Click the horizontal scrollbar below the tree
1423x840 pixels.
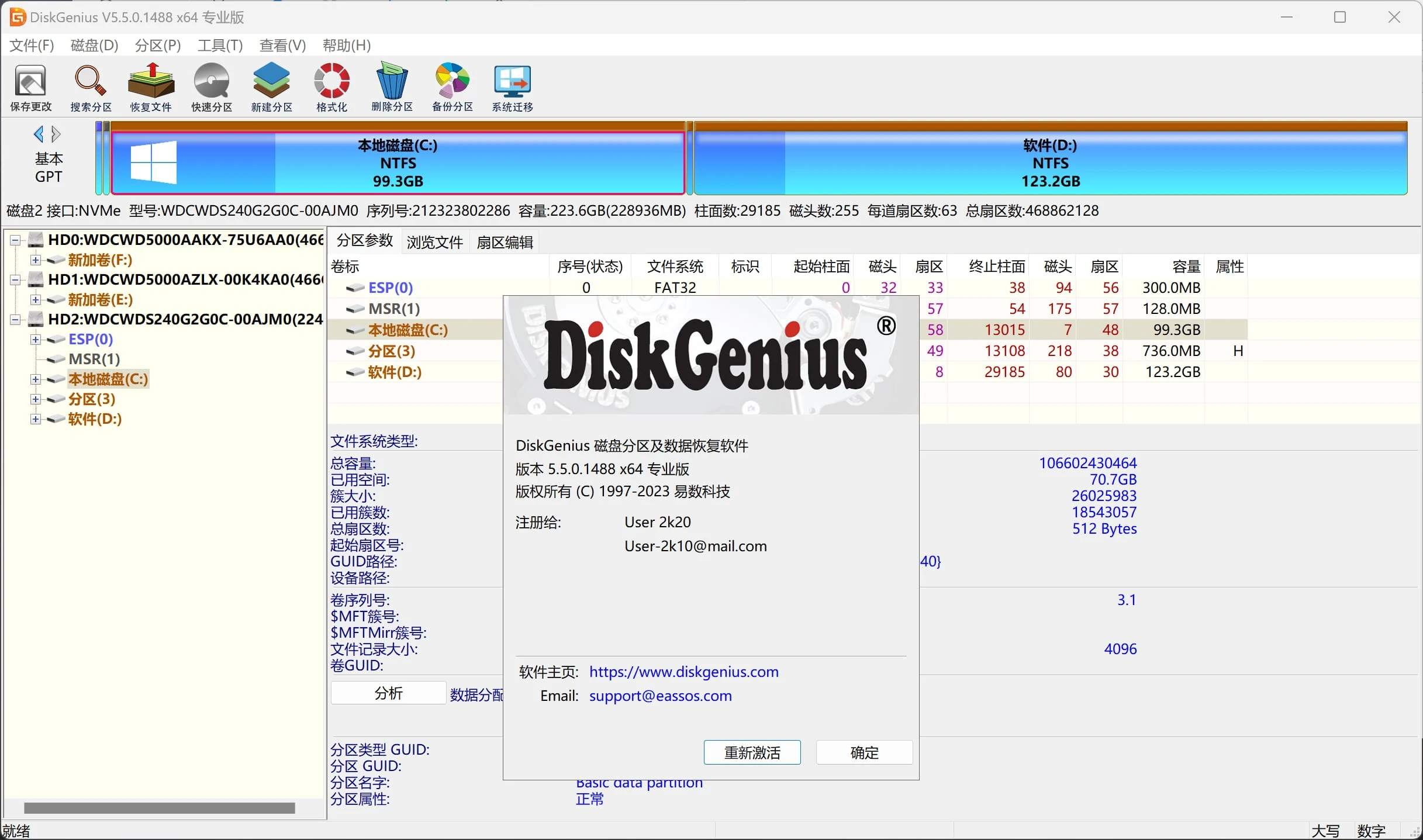click(158, 808)
